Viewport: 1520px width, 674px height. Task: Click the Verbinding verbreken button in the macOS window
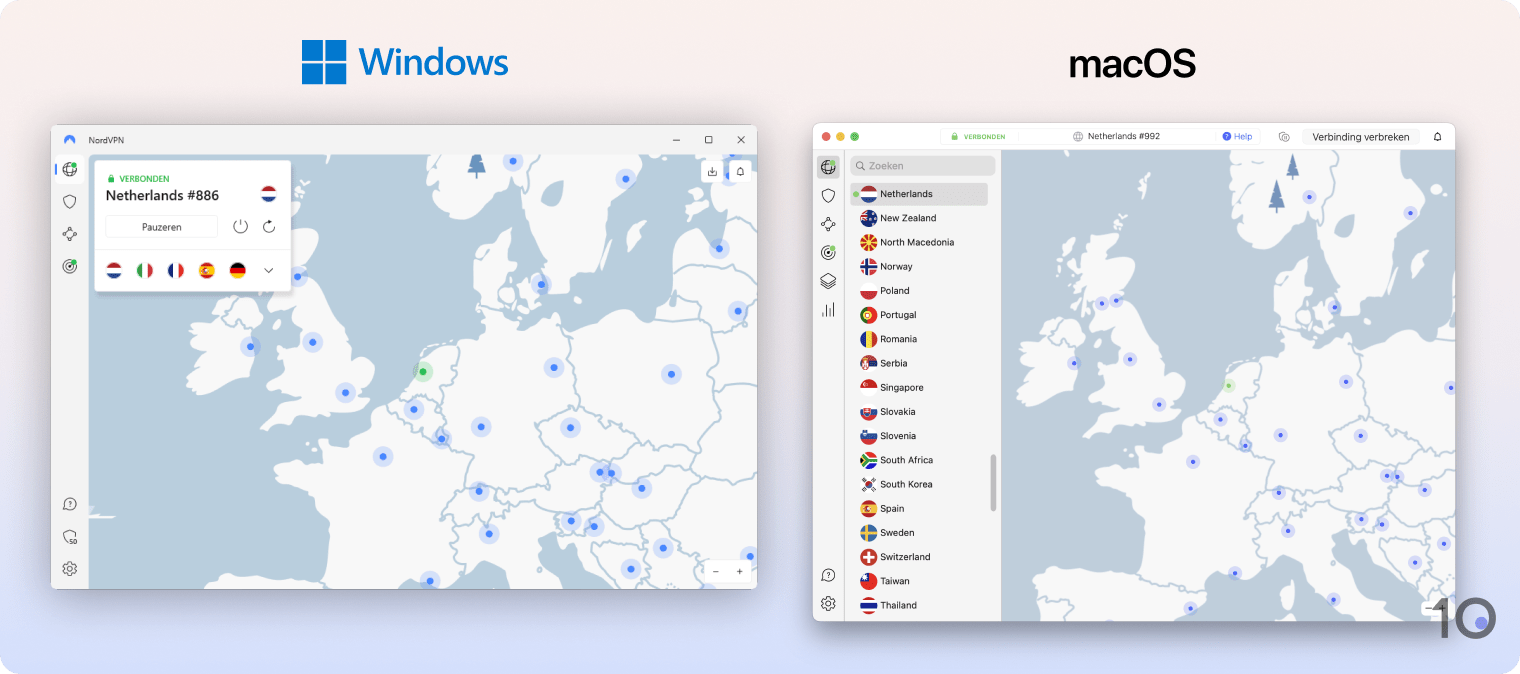click(x=1361, y=137)
